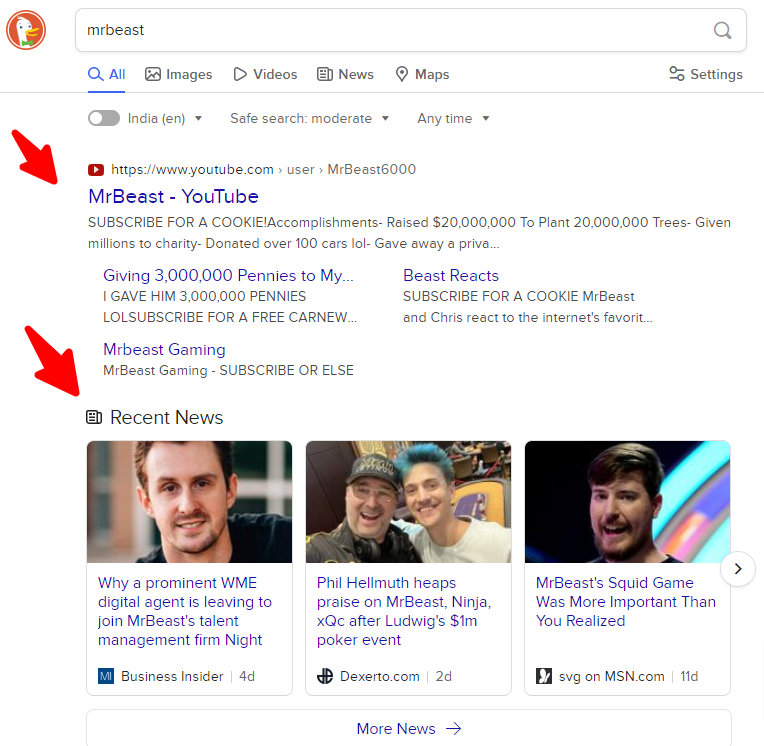Click the magnifying glass search icon

(x=722, y=30)
